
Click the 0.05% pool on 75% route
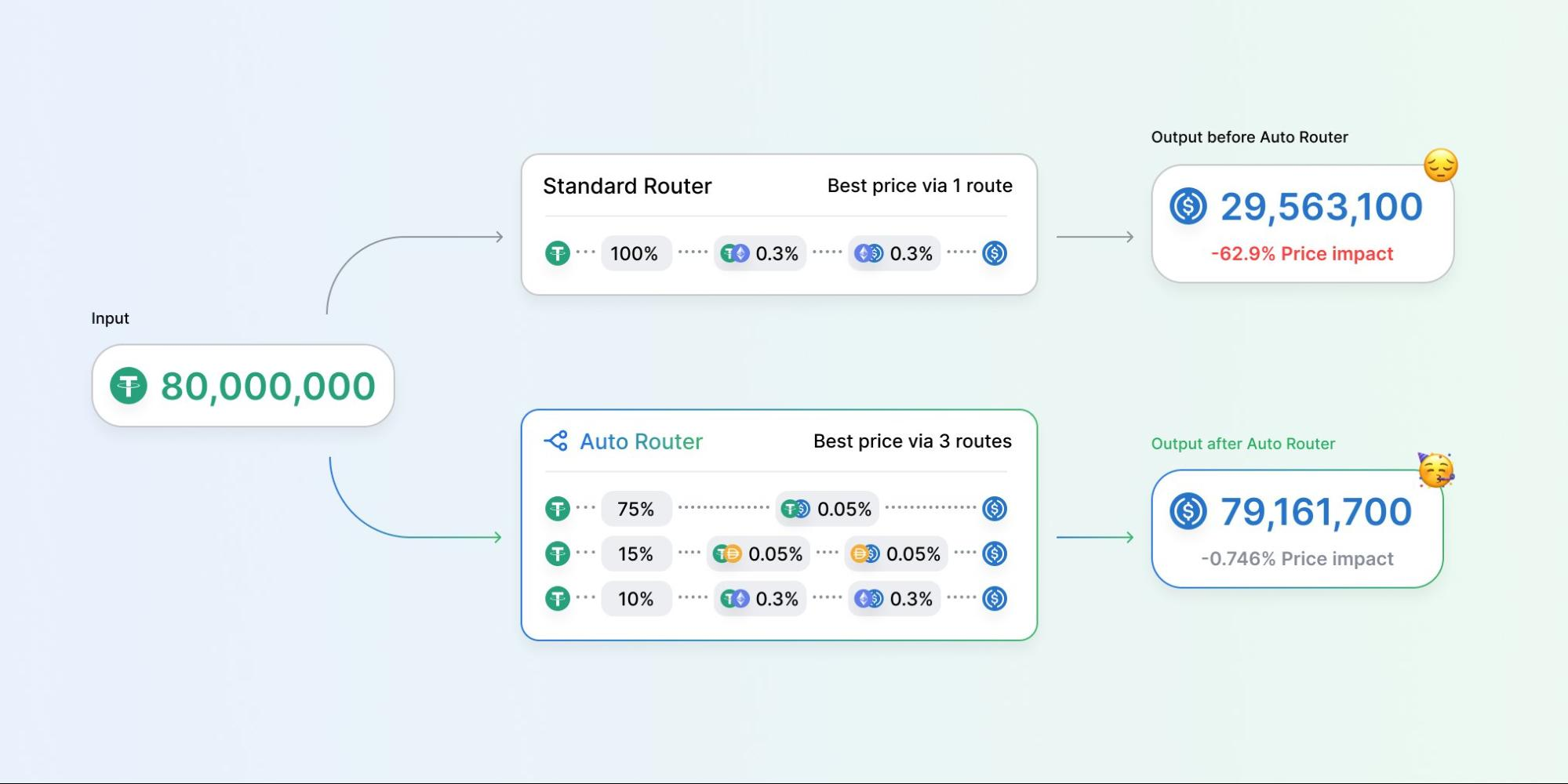point(828,509)
